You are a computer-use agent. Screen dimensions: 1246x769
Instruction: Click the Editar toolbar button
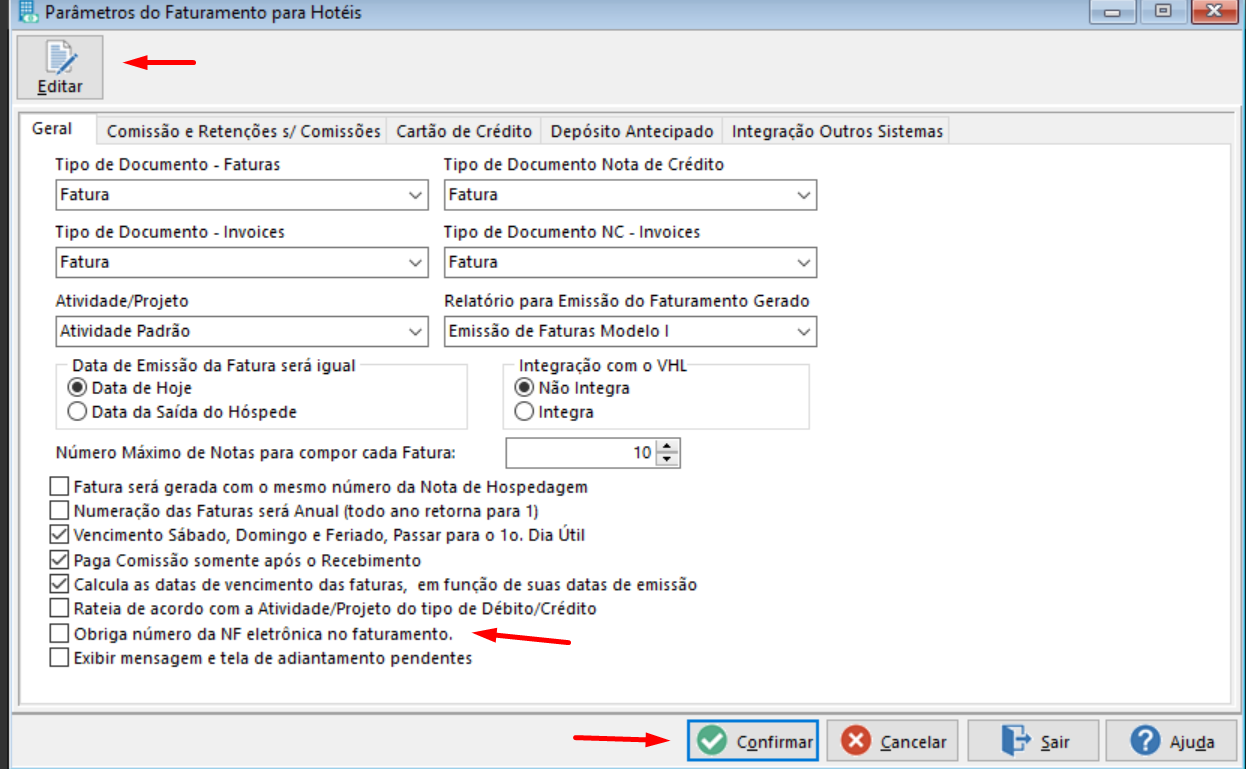(60, 67)
